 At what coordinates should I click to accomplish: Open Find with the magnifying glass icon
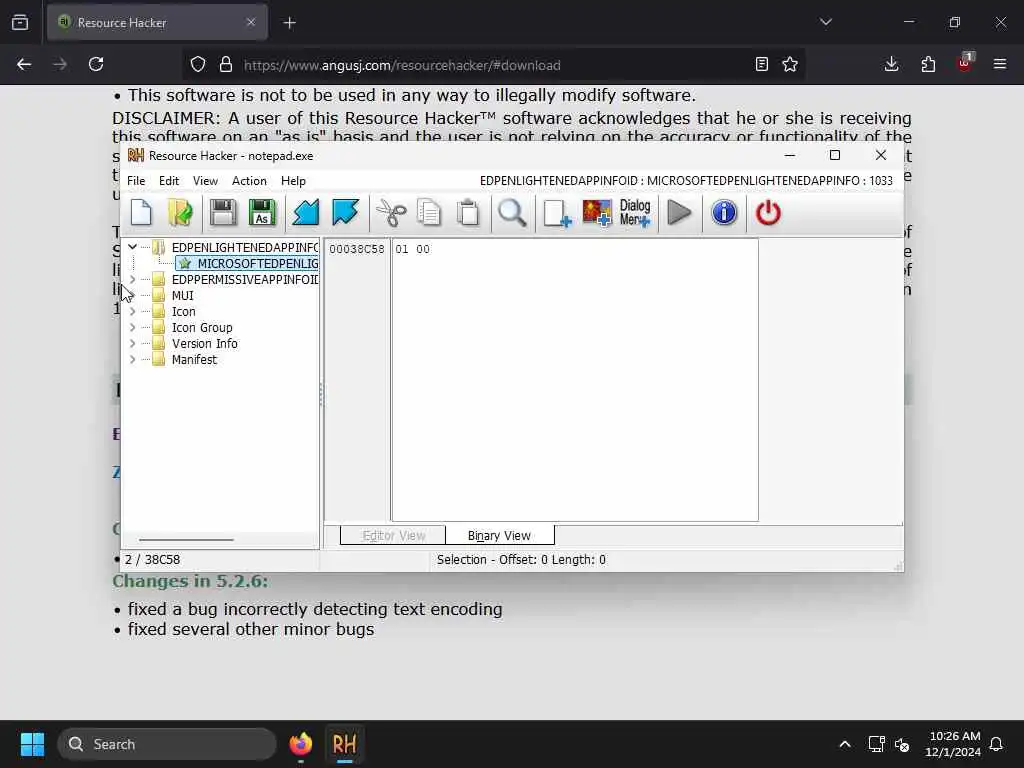click(x=512, y=213)
